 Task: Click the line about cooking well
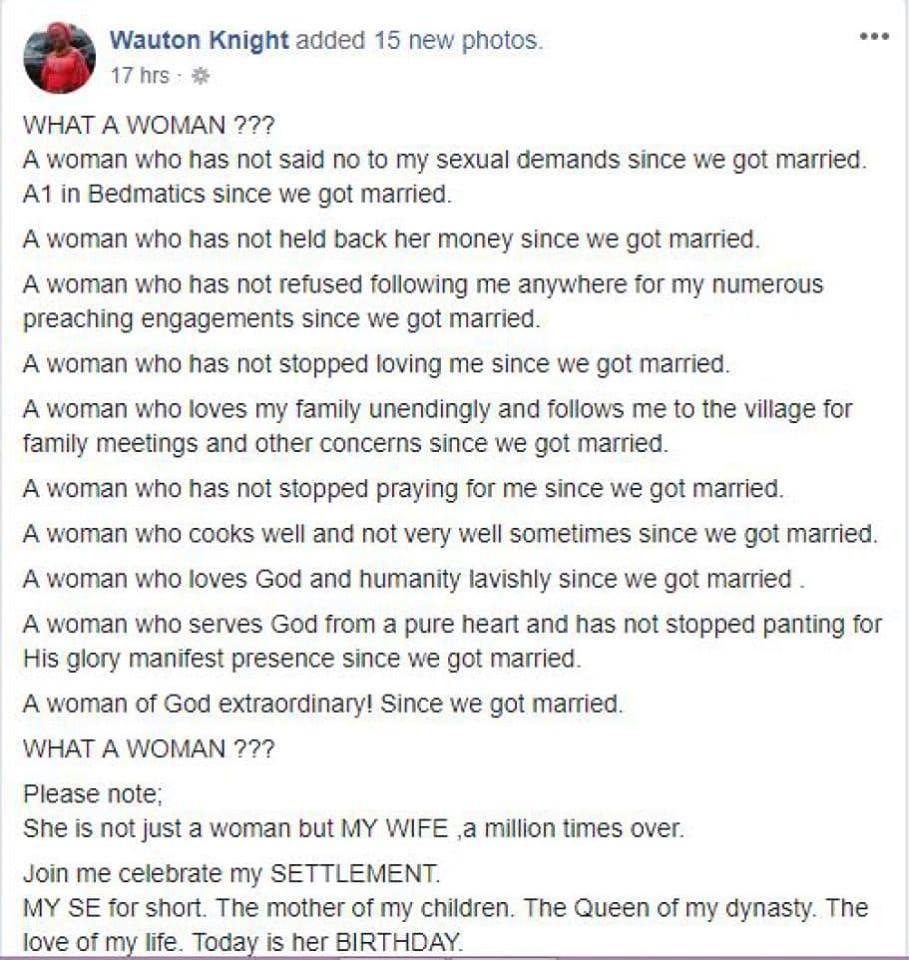[450, 534]
